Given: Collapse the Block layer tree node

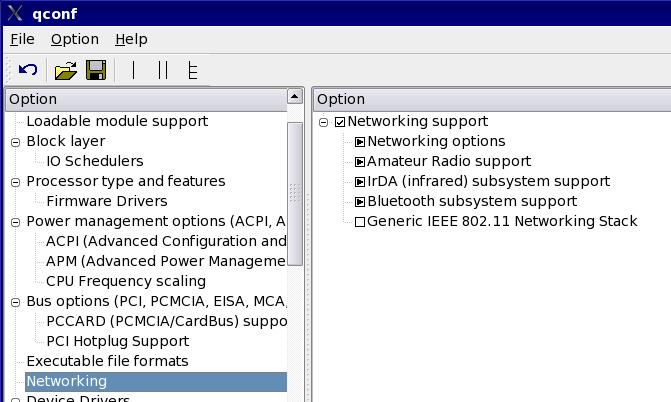Looking at the screenshot, I should click(15, 142).
